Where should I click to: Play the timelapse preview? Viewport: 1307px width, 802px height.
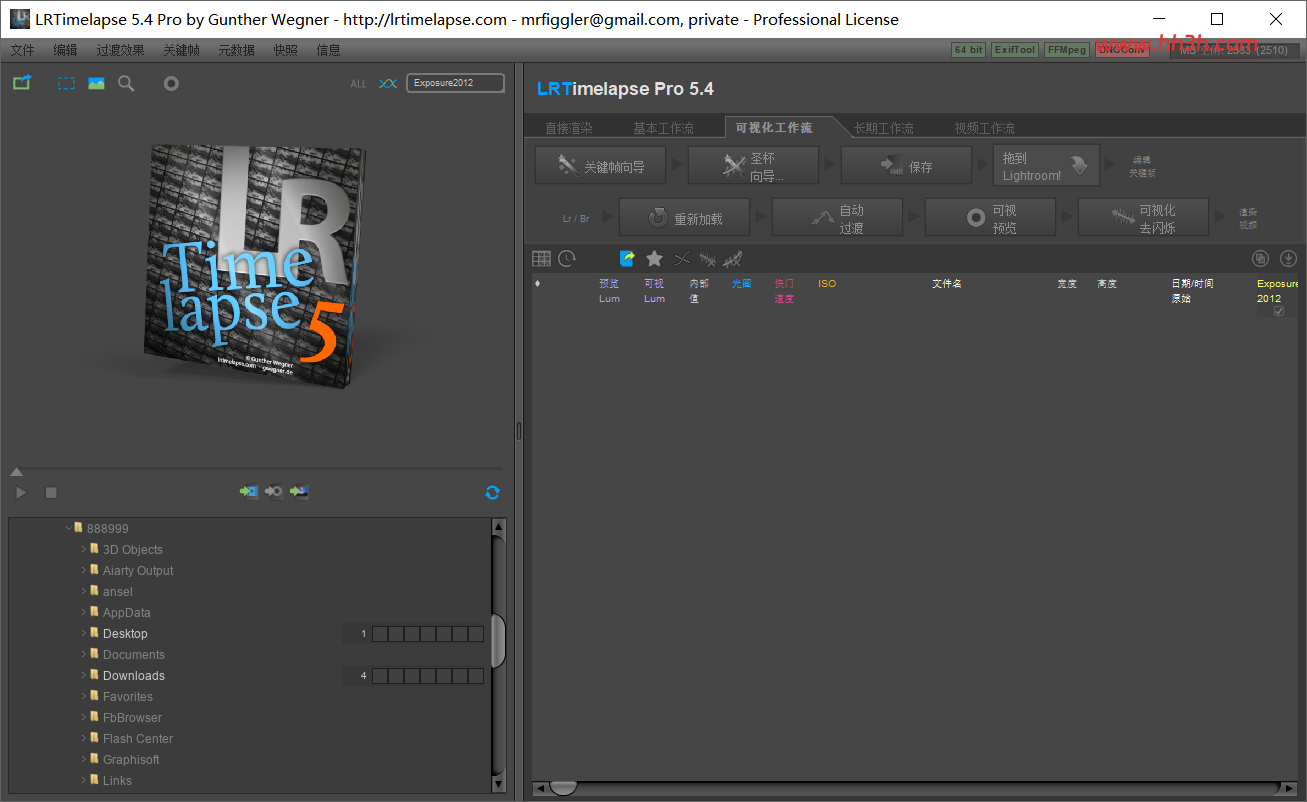tap(21, 493)
